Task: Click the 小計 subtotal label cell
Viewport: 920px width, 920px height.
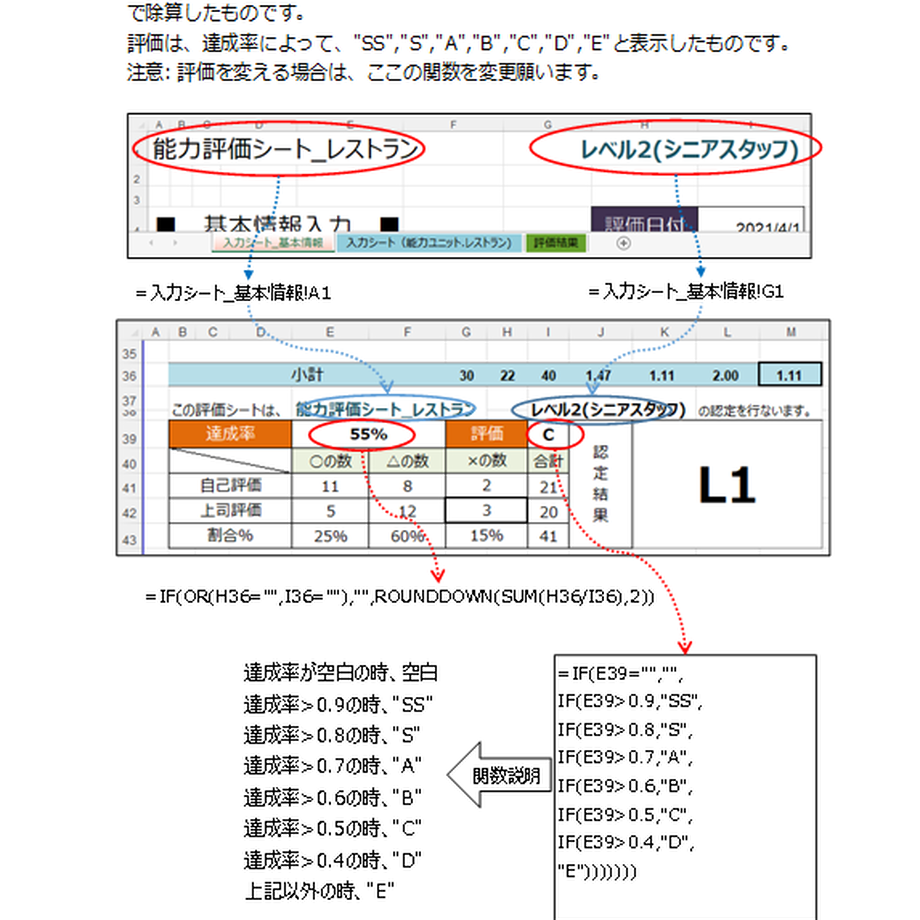Action: coord(307,376)
